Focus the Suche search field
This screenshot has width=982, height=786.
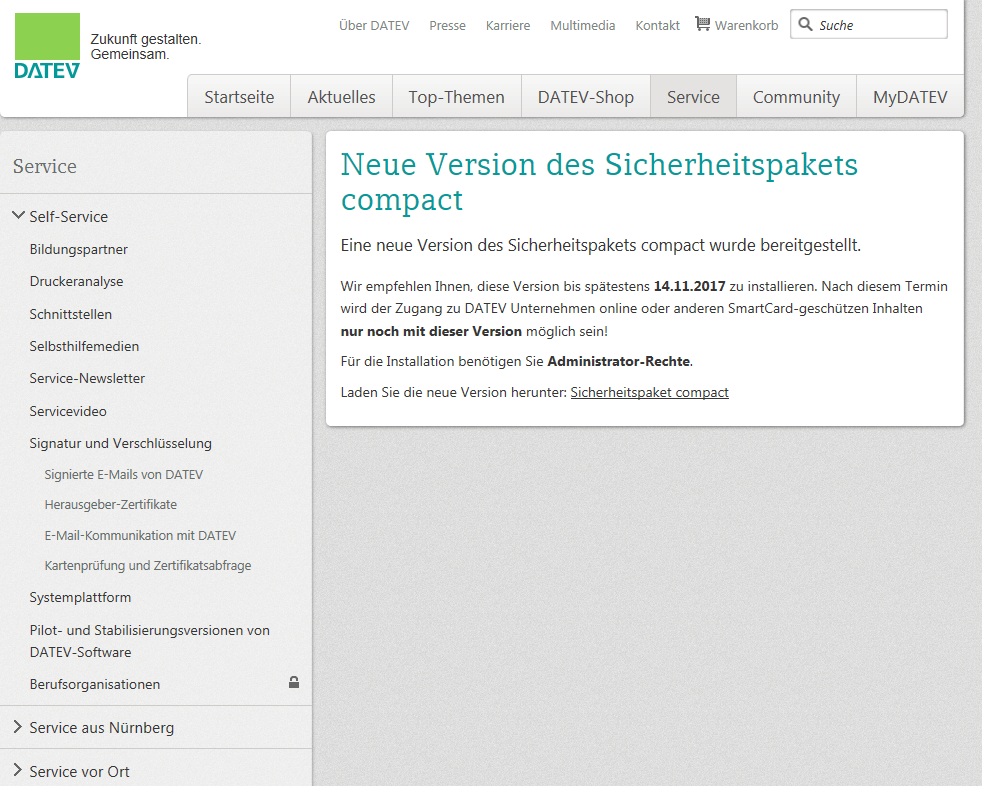click(x=869, y=24)
